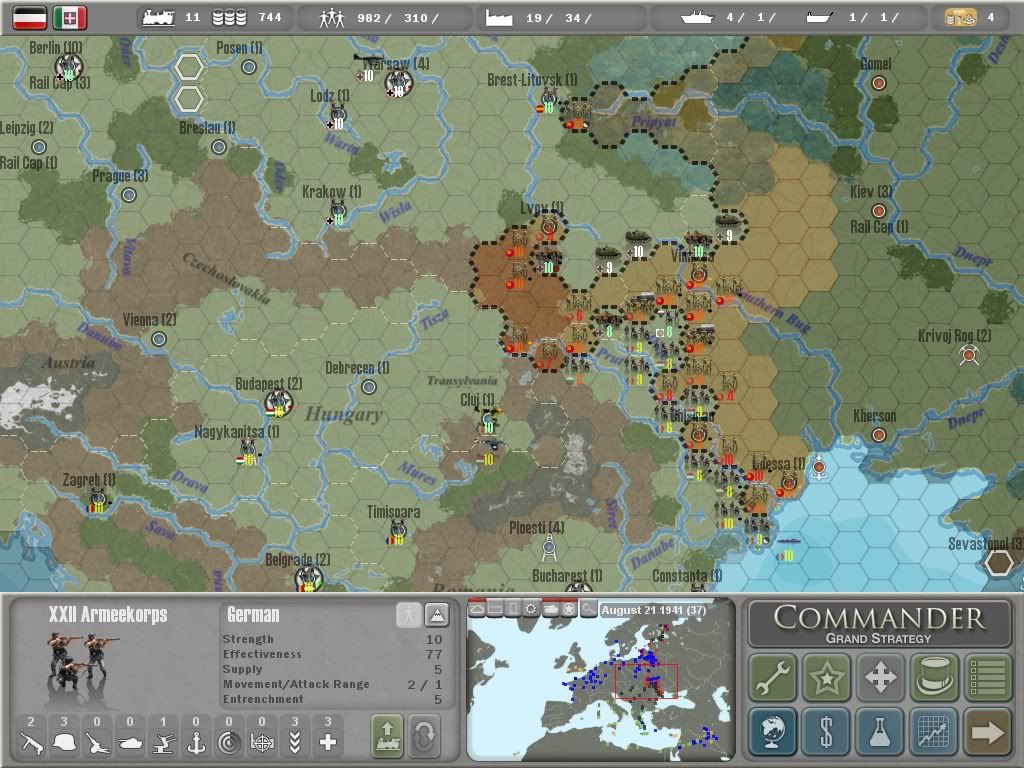Click the Posen city marker

click(x=249, y=66)
